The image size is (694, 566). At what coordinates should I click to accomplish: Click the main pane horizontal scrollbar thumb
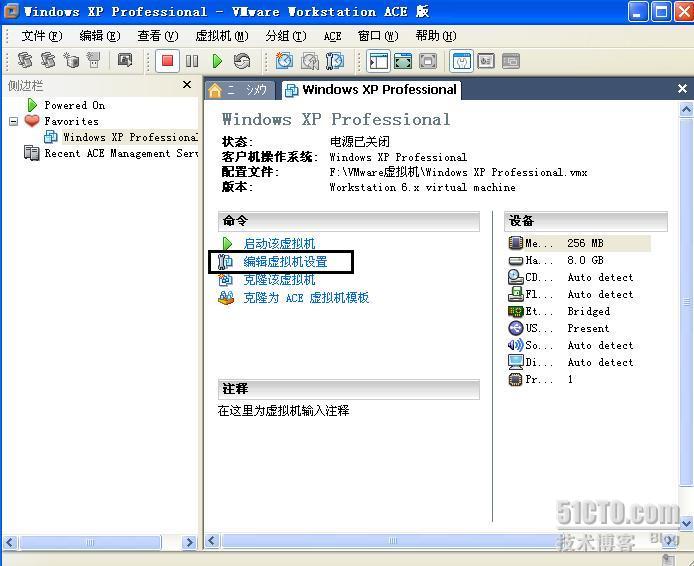point(393,541)
